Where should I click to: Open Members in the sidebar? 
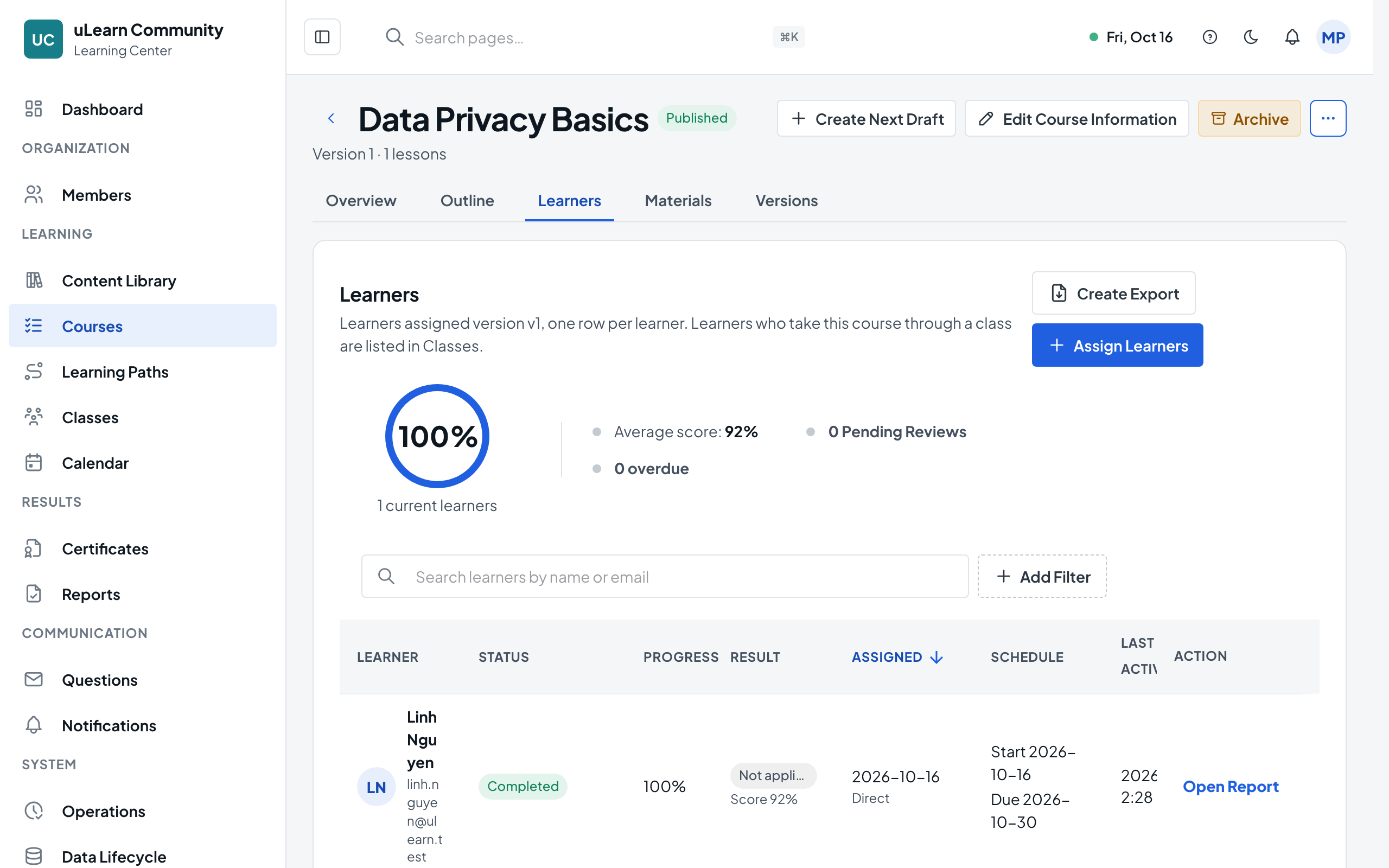click(x=142, y=195)
